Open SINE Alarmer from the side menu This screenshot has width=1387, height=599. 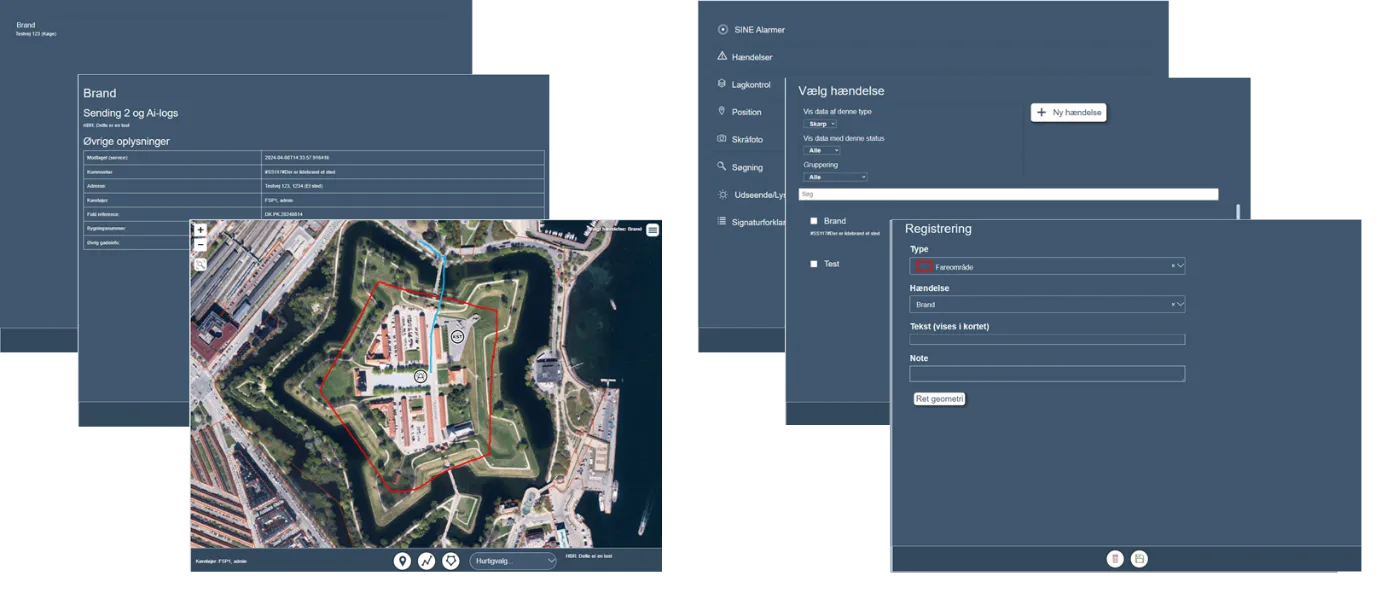pyautogui.click(x=752, y=30)
